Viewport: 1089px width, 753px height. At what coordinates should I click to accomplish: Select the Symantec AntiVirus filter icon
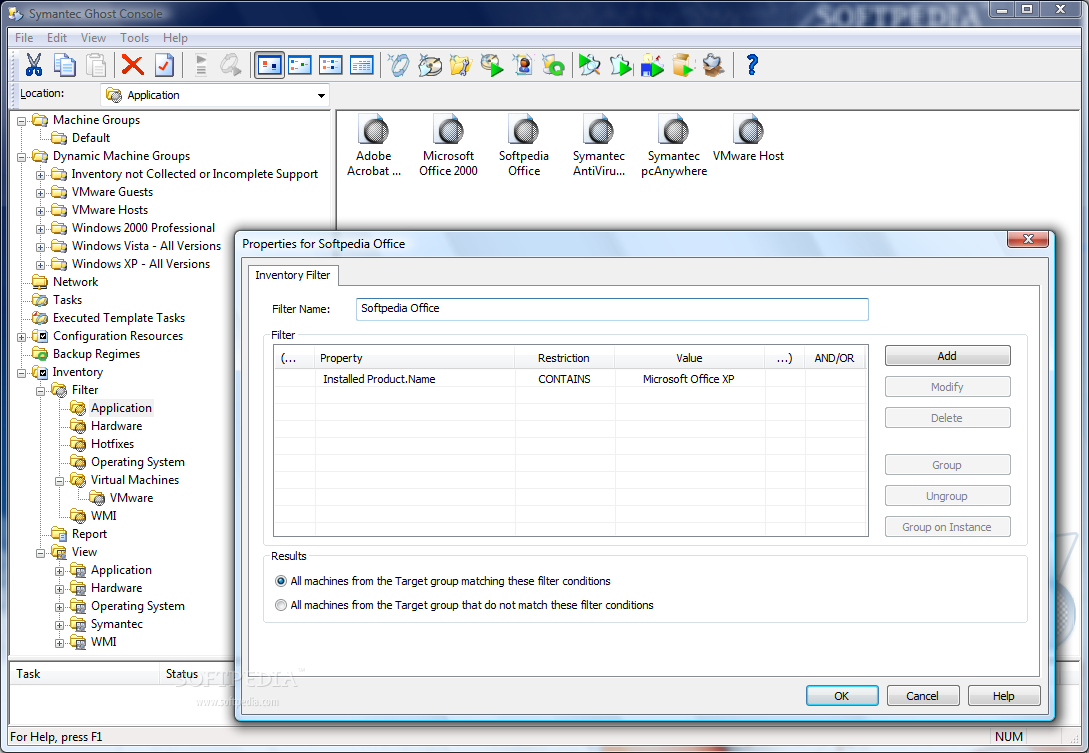click(x=599, y=146)
